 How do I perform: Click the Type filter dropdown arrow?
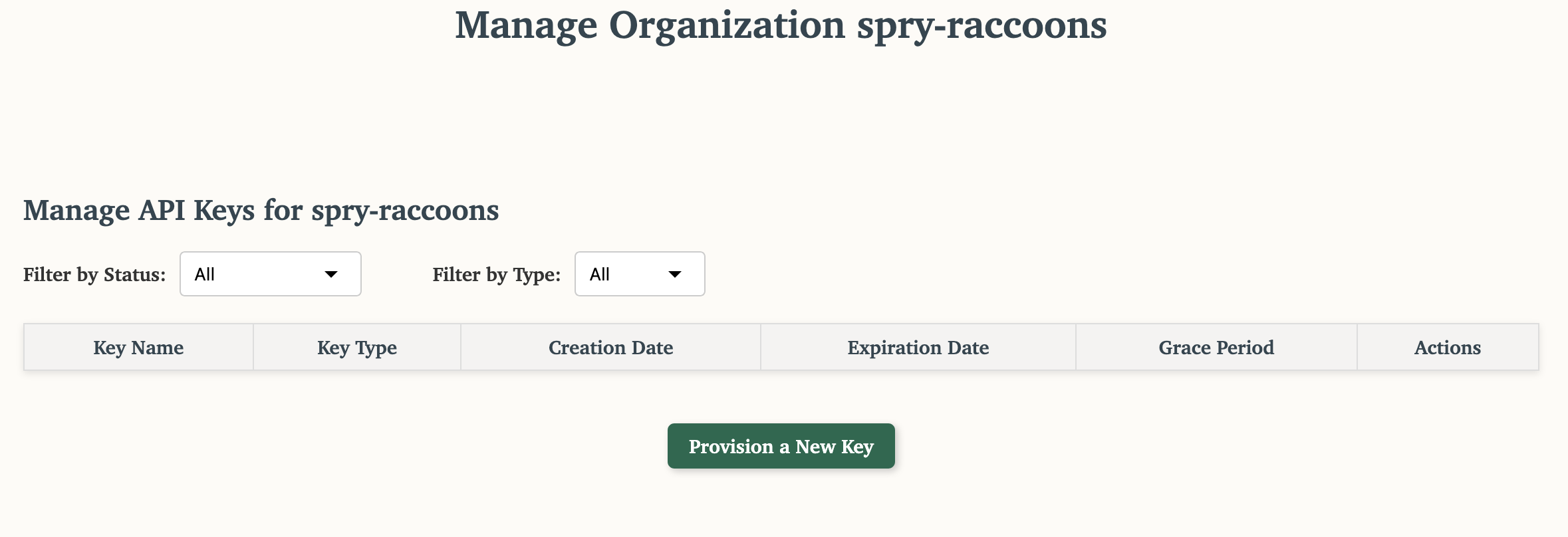tap(675, 274)
